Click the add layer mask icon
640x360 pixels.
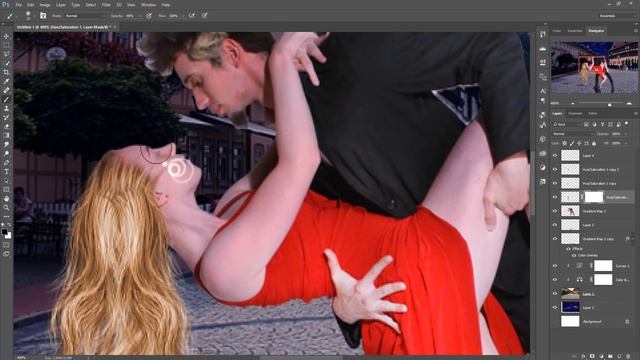point(592,356)
